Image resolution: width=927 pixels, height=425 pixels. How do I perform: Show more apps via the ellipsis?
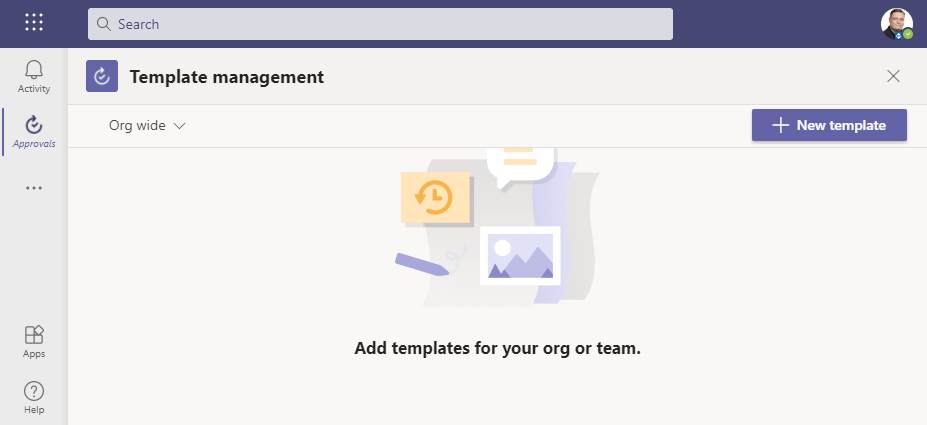(34, 188)
